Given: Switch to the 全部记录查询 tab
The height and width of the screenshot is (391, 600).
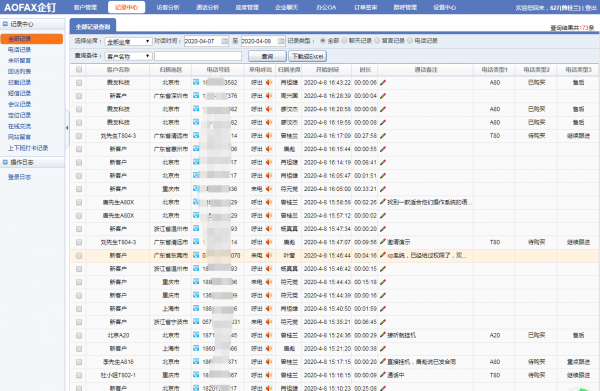Looking at the screenshot, I should coord(93,27).
